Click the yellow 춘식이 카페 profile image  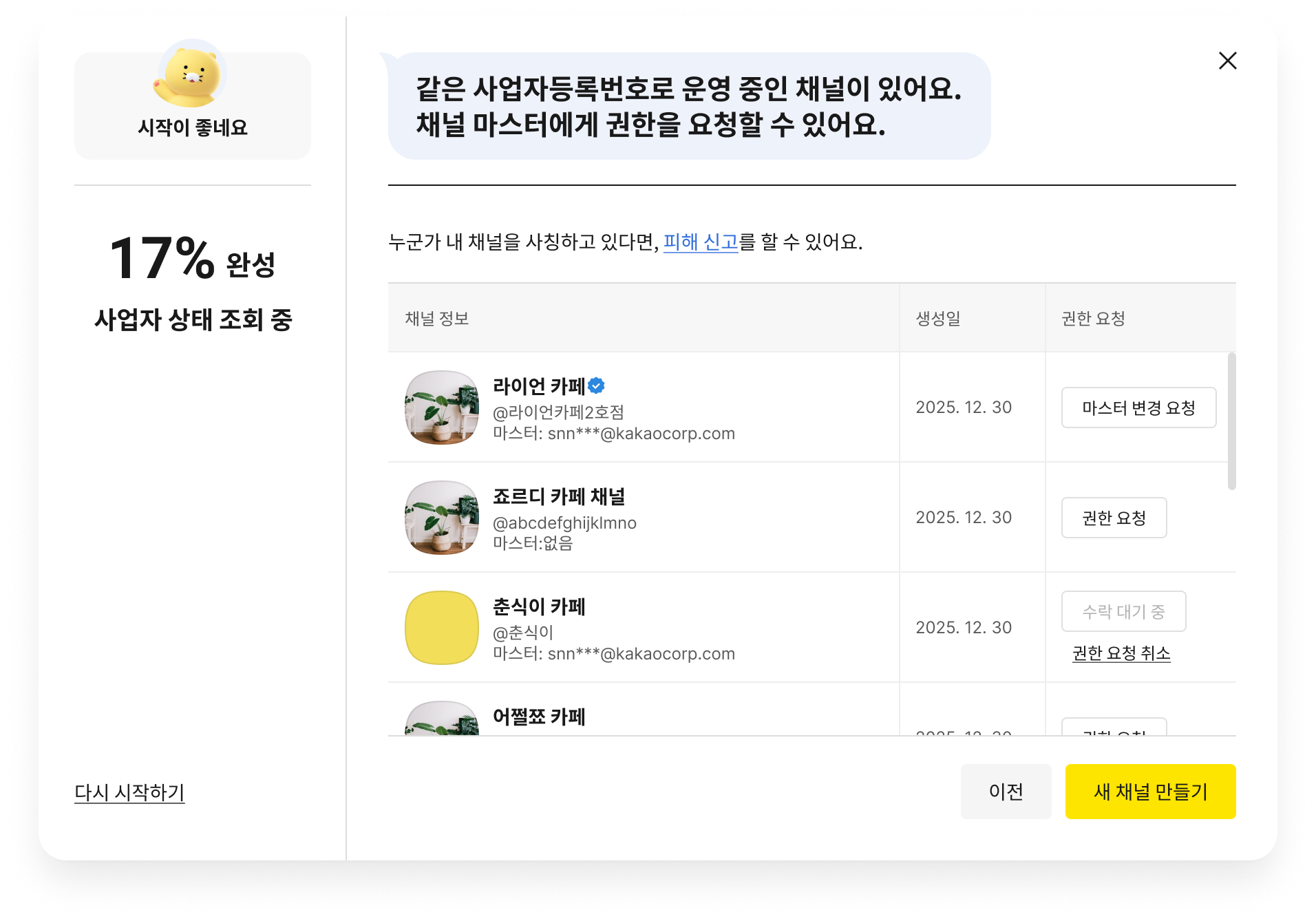pos(442,628)
